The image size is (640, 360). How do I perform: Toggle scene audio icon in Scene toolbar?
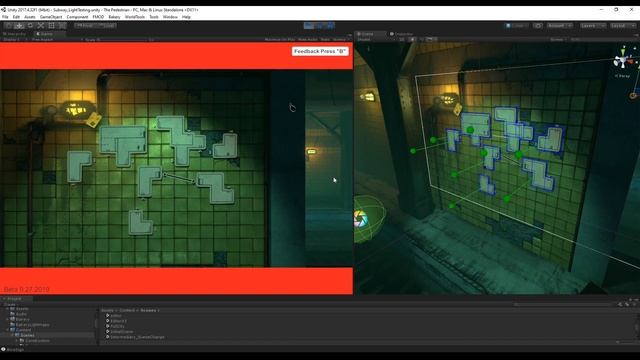421,40
